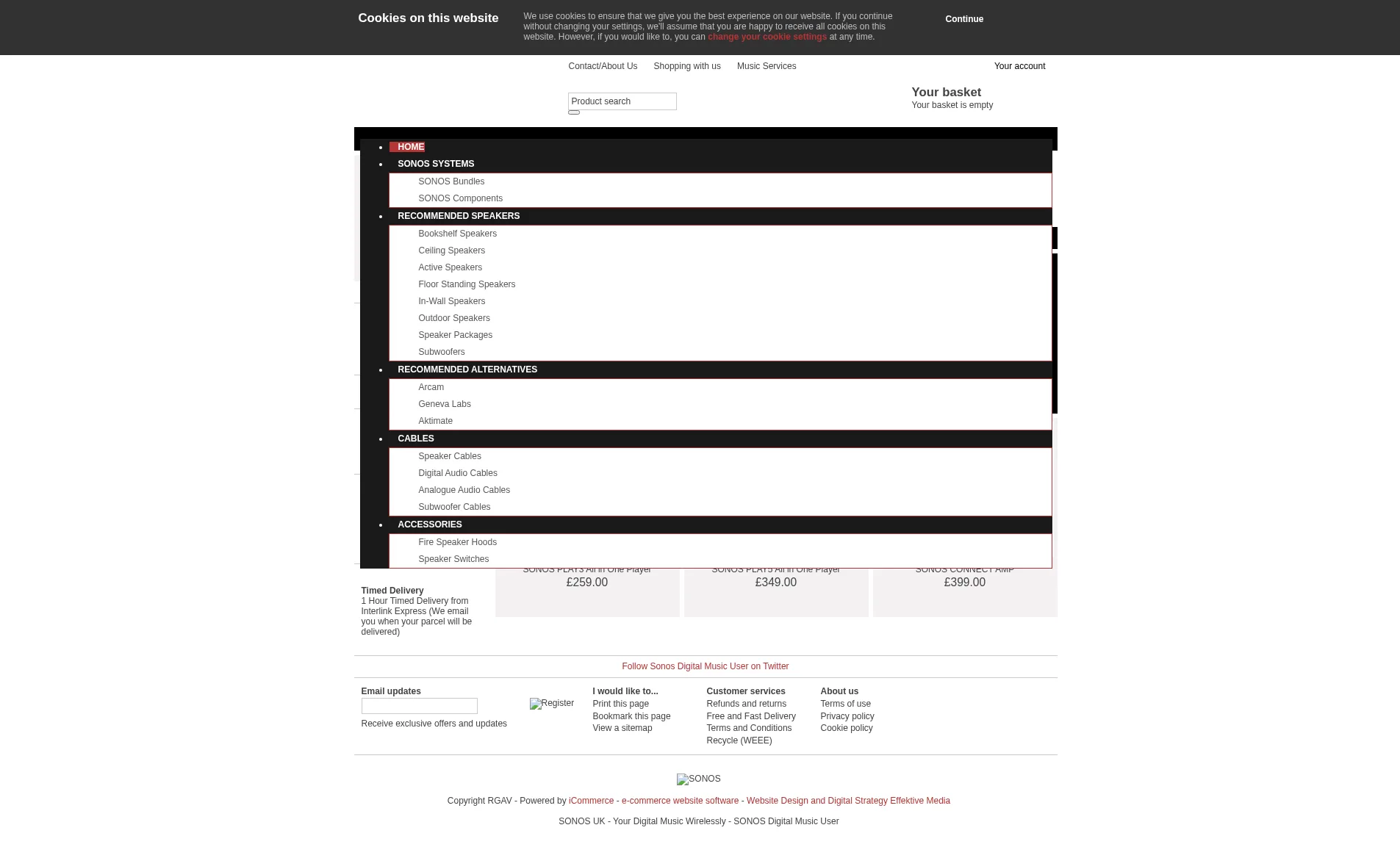Open Music Services link
Screen dimensions: 1400x847
(767, 66)
